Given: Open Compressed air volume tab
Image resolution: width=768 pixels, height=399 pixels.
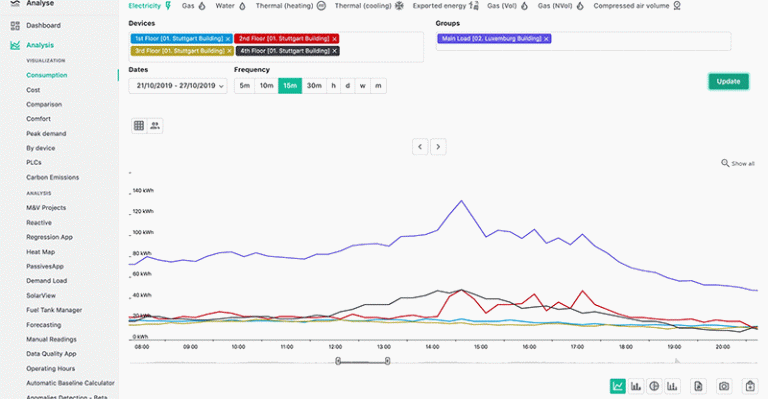Looking at the screenshot, I should (x=637, y=6).
